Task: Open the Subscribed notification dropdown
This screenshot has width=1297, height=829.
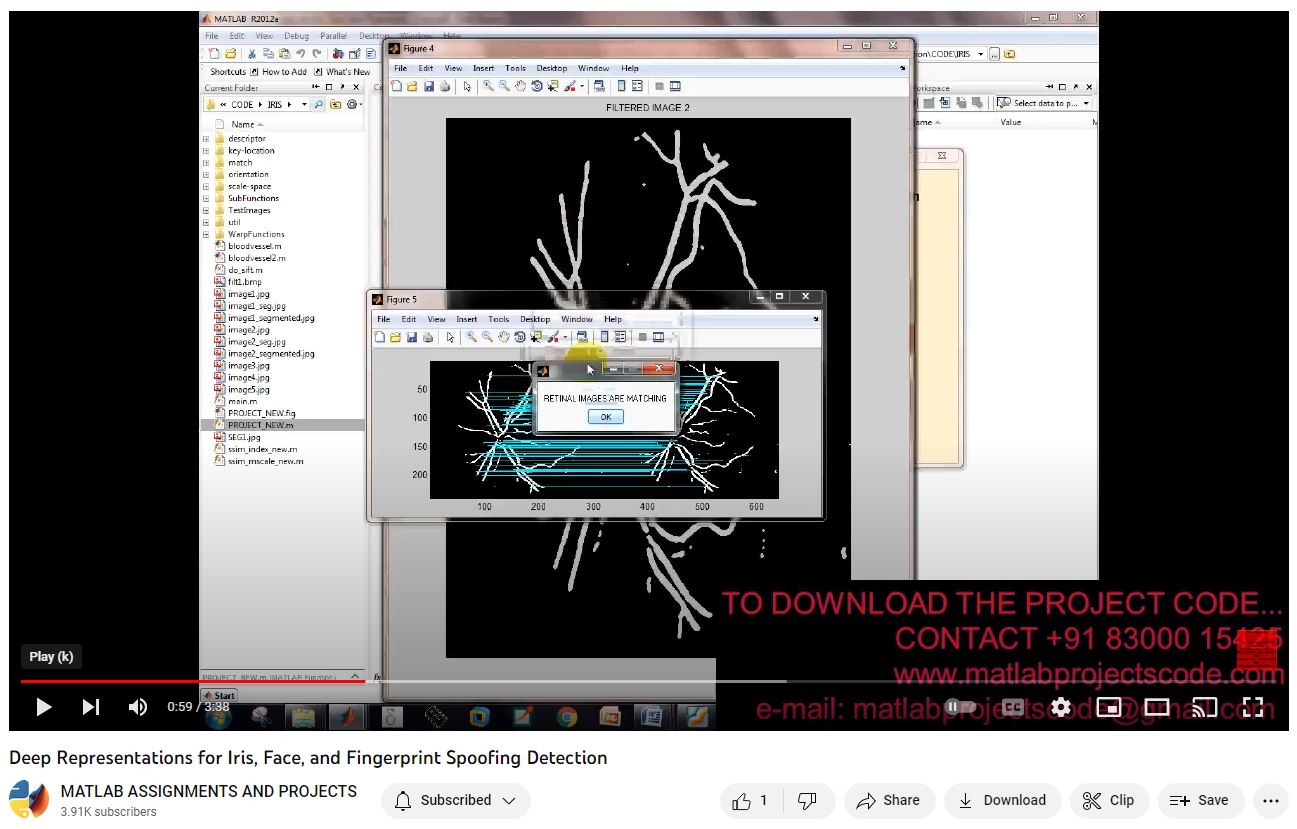Action: tap(456, 800)
